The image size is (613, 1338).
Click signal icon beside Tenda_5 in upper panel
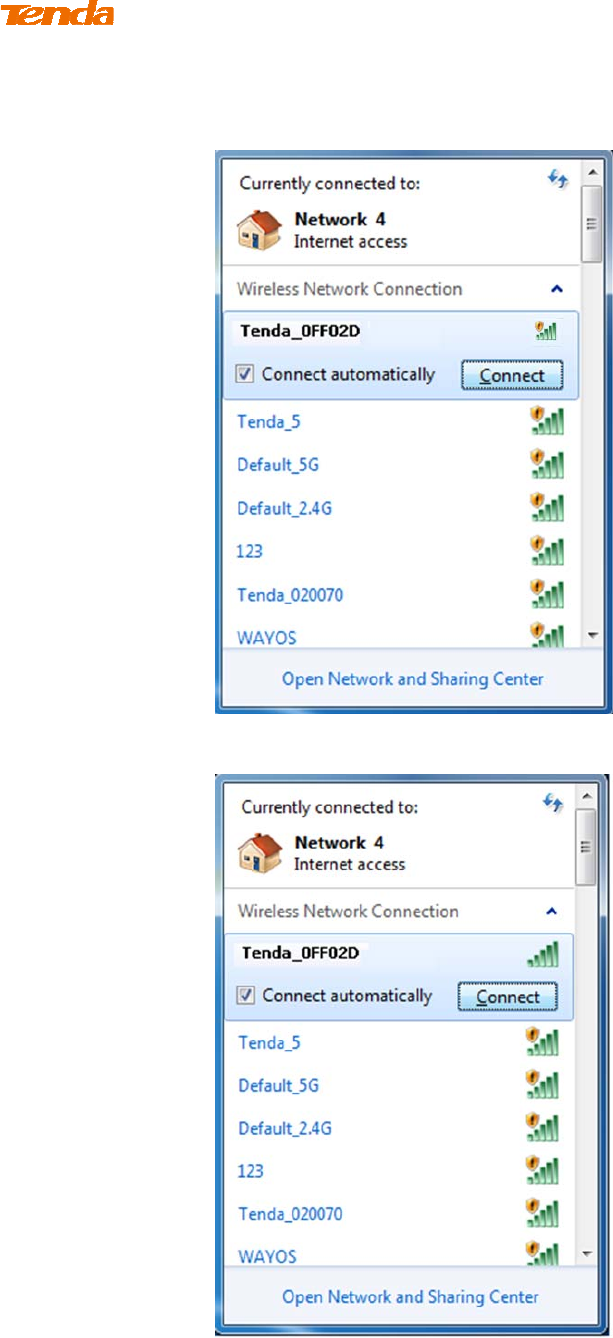pyautogui.click(x=546, y=422)
